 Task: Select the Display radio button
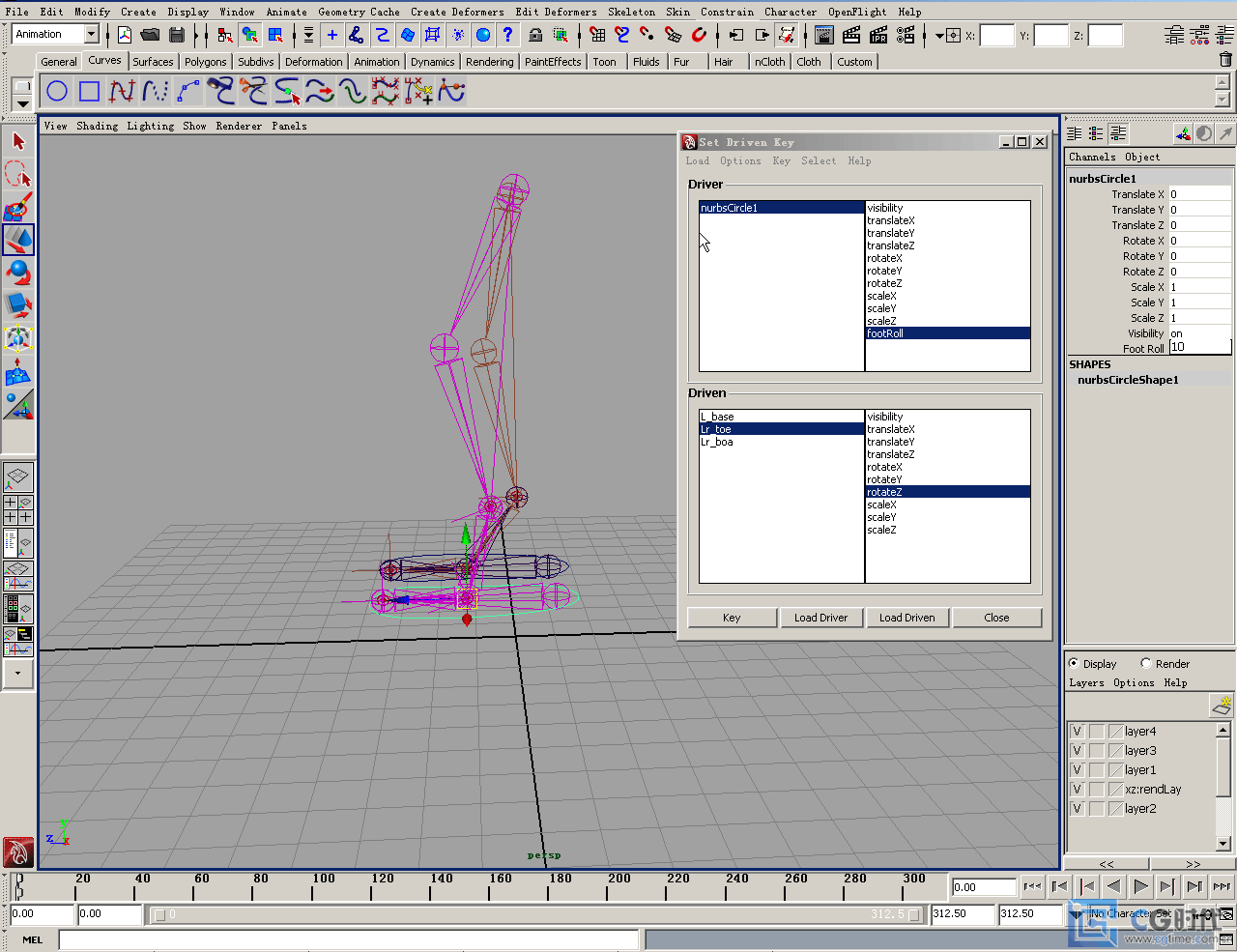(1074, 663)
